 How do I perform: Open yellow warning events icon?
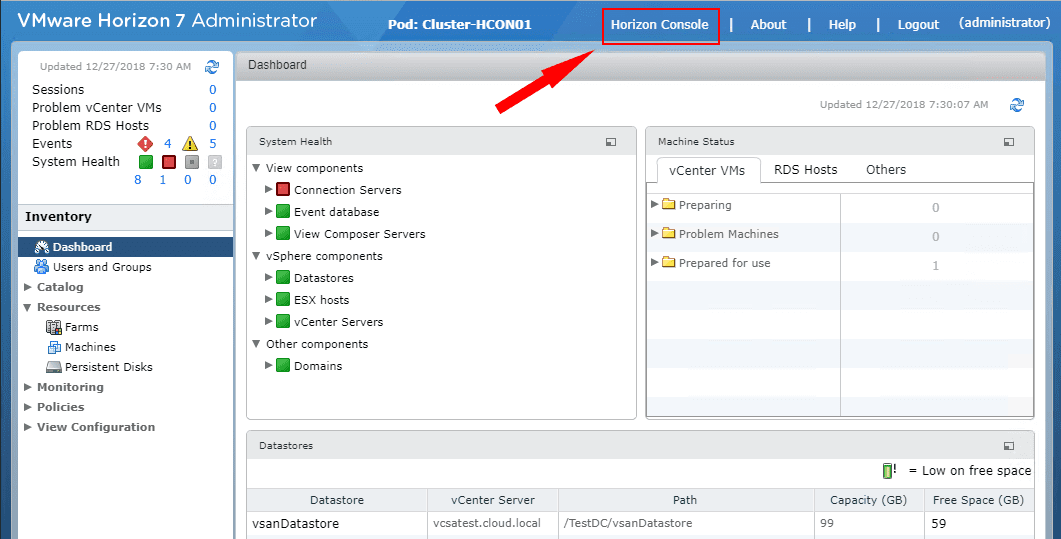coord(190,143)
